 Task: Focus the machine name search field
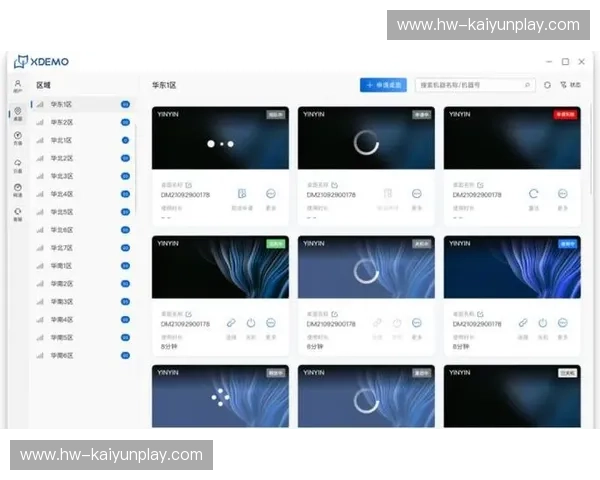click(x=475, y=85)
